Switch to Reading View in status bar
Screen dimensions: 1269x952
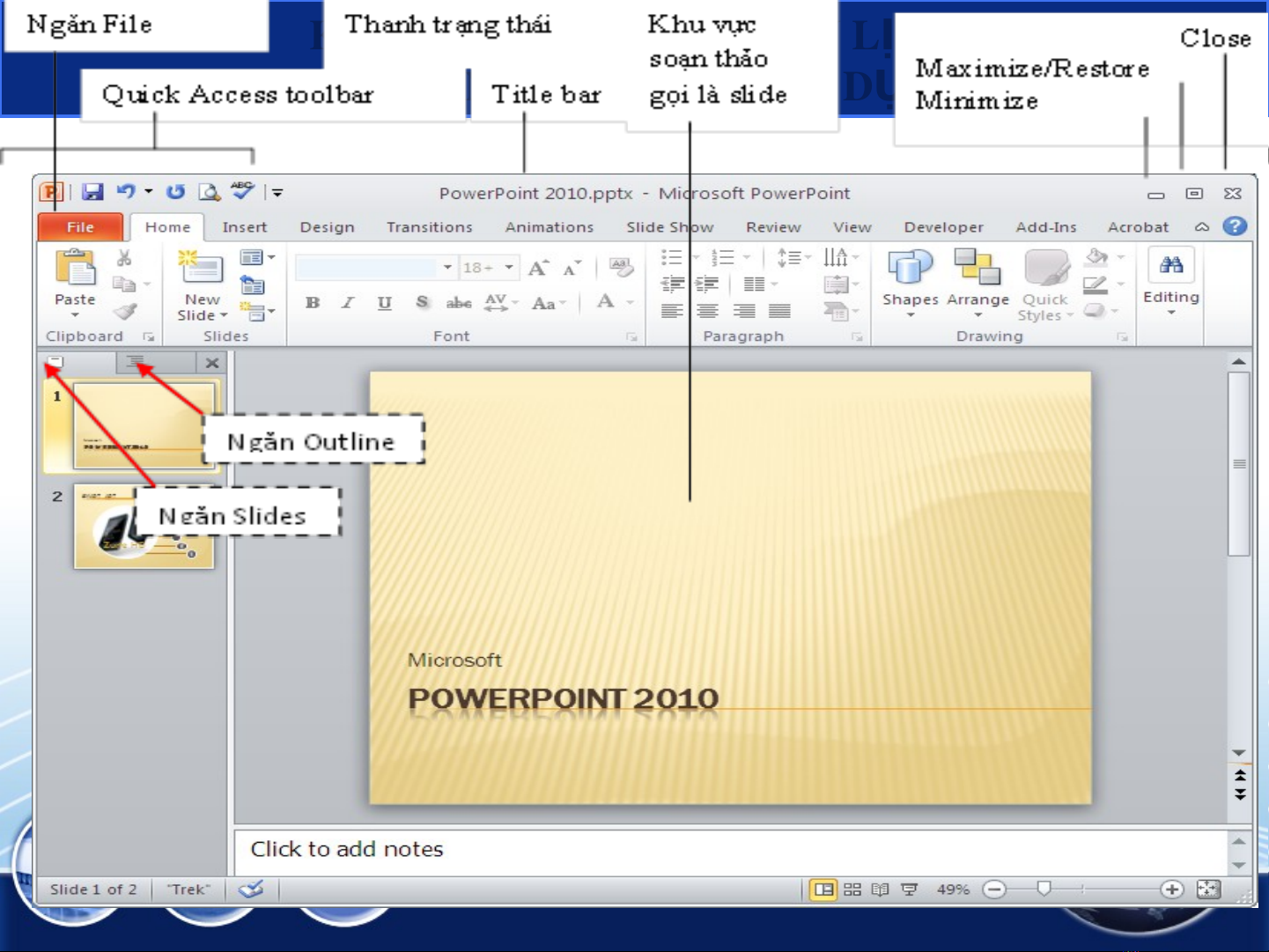coord(881,889)
